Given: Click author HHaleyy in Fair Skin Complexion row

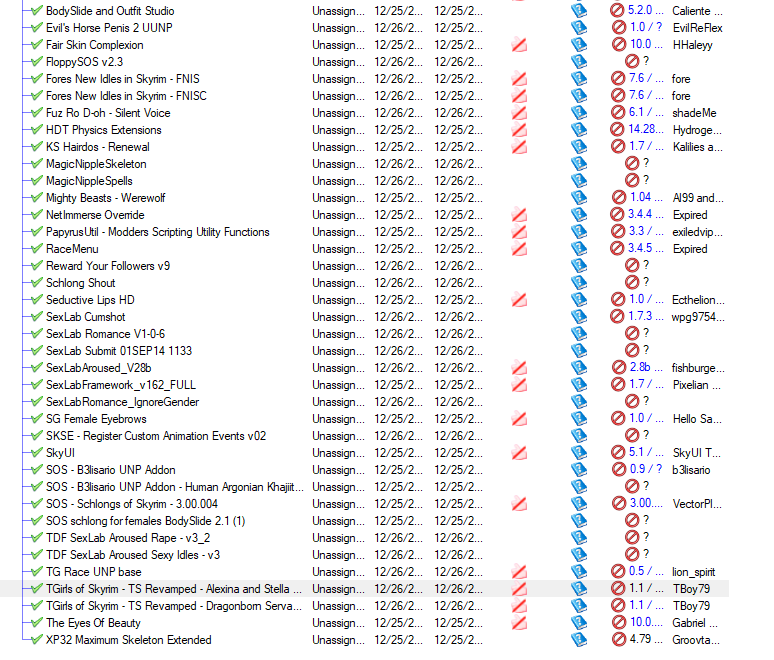Looking at the screenshot, I should pos(693,45).
